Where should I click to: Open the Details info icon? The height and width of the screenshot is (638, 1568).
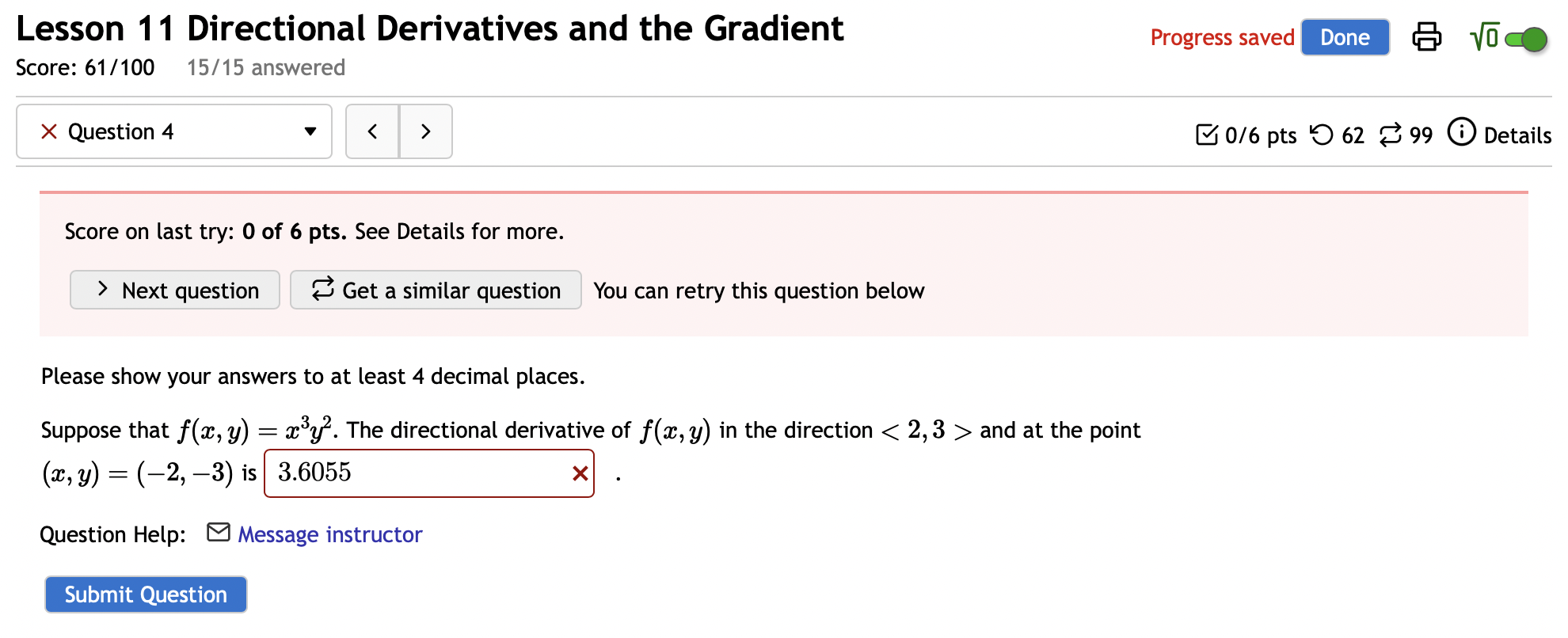point(1461,134)
